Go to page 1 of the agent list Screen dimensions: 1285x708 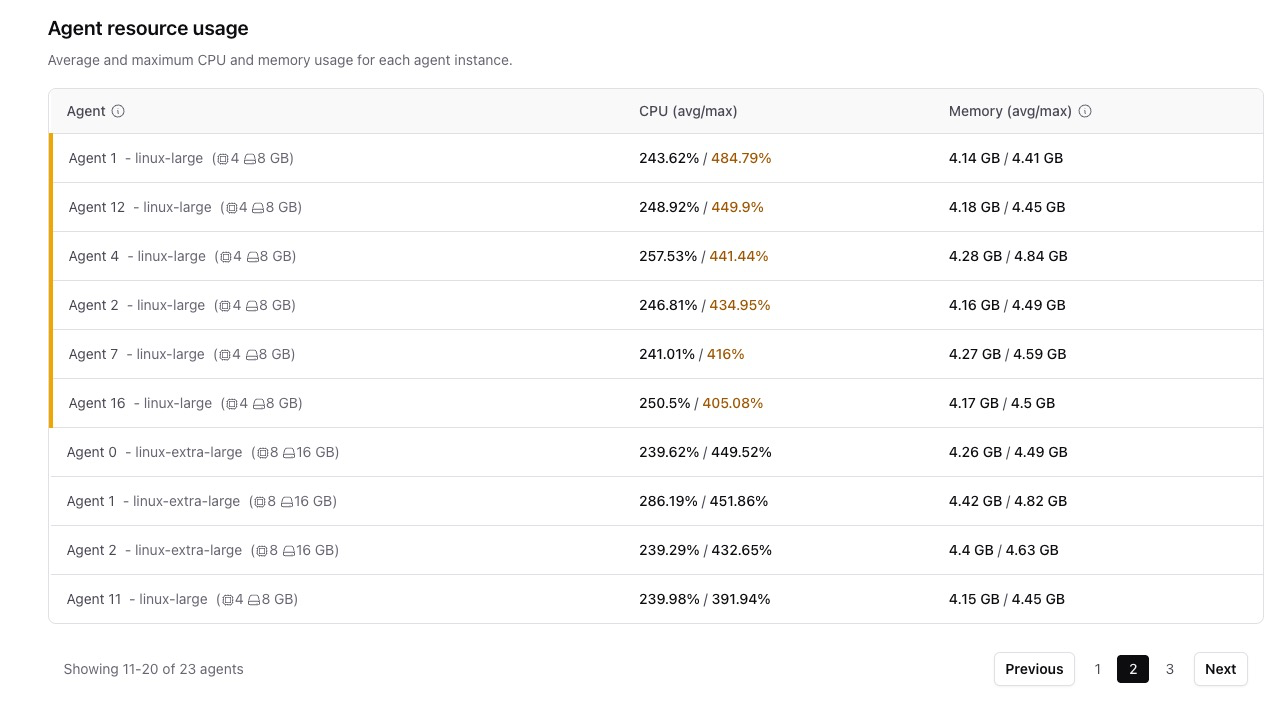tap(1097, 669)
